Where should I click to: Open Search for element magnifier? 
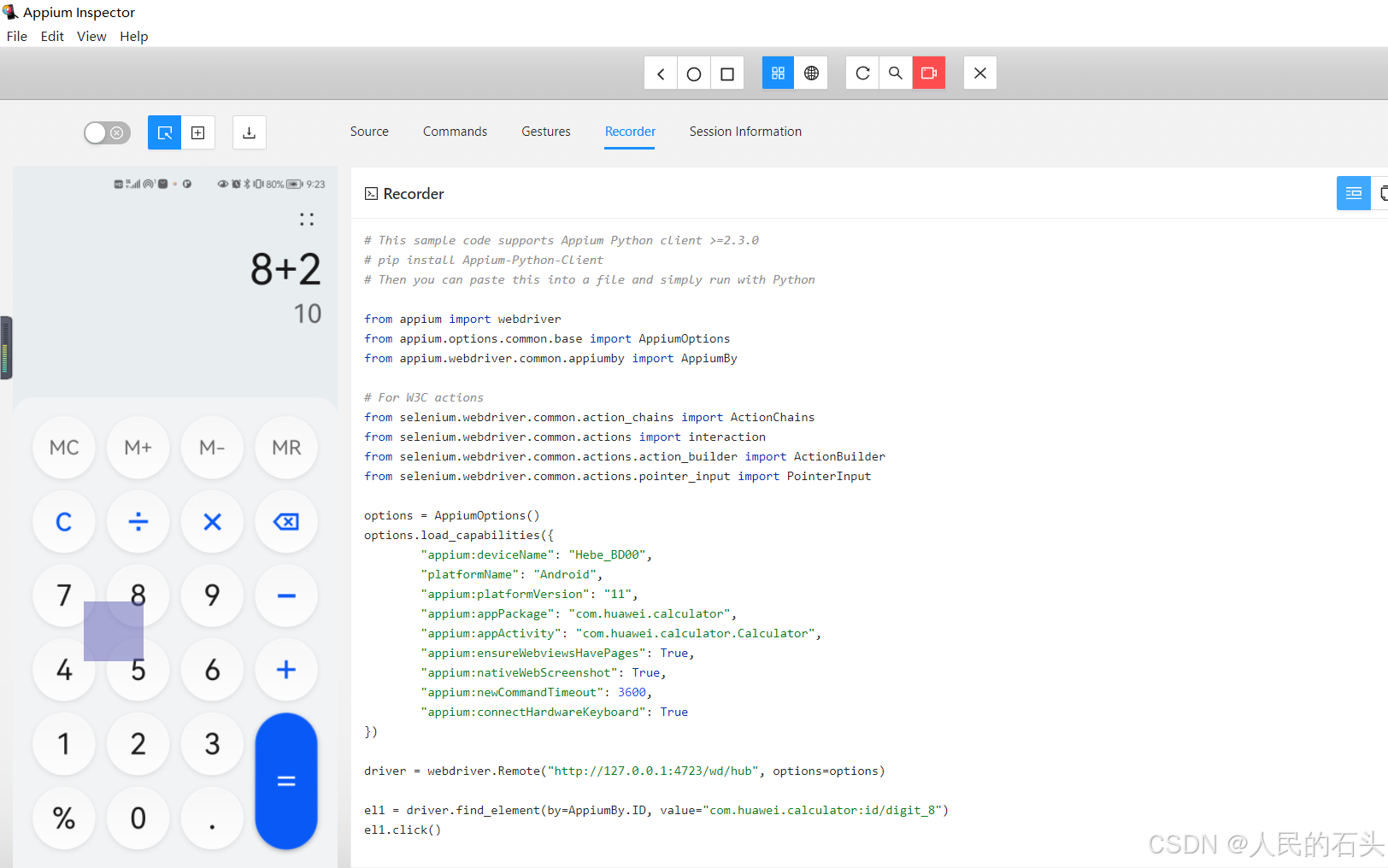[x=895, y=73]
